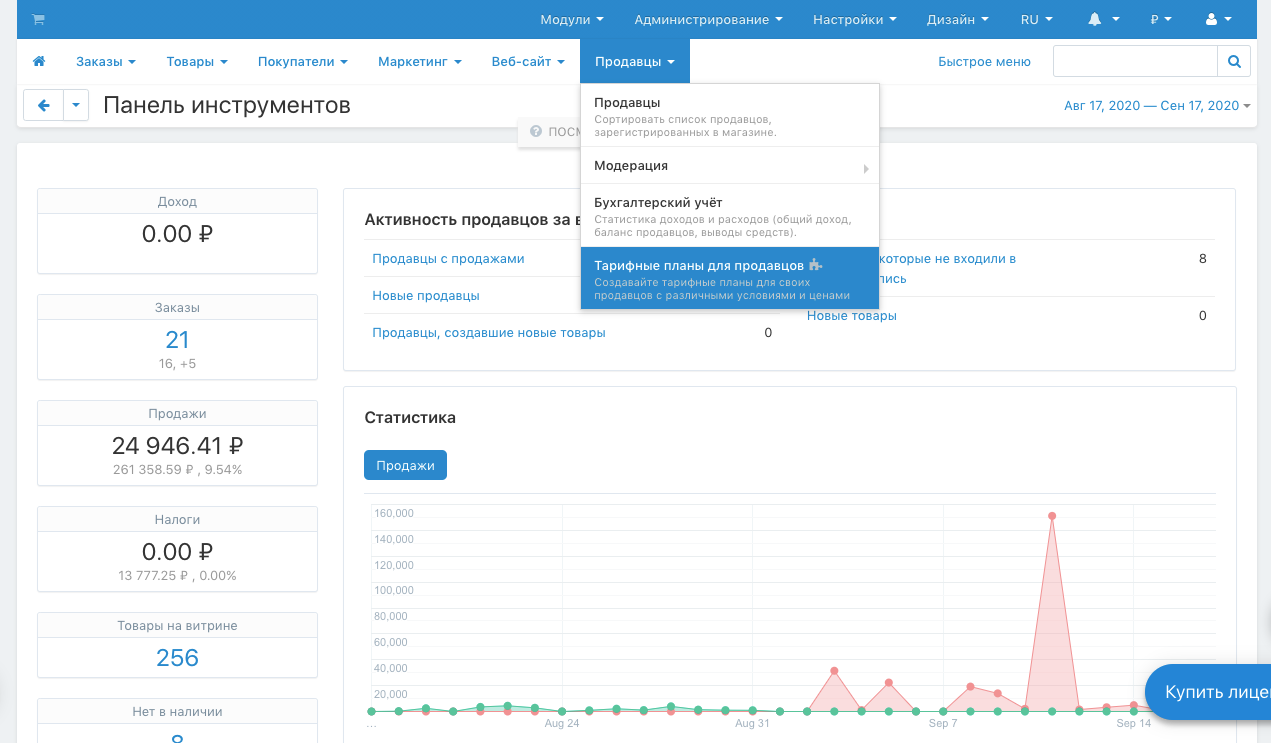Open the Дизайн dropdown
Screen dimensions: 1271x743
[x=957, y=19]
